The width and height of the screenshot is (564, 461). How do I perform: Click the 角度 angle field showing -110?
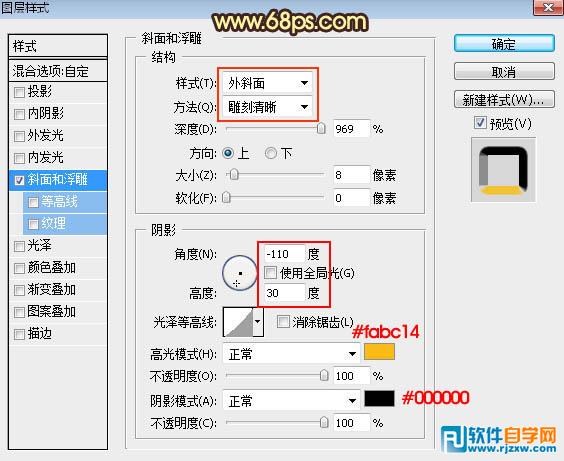(x=285, y=254)
